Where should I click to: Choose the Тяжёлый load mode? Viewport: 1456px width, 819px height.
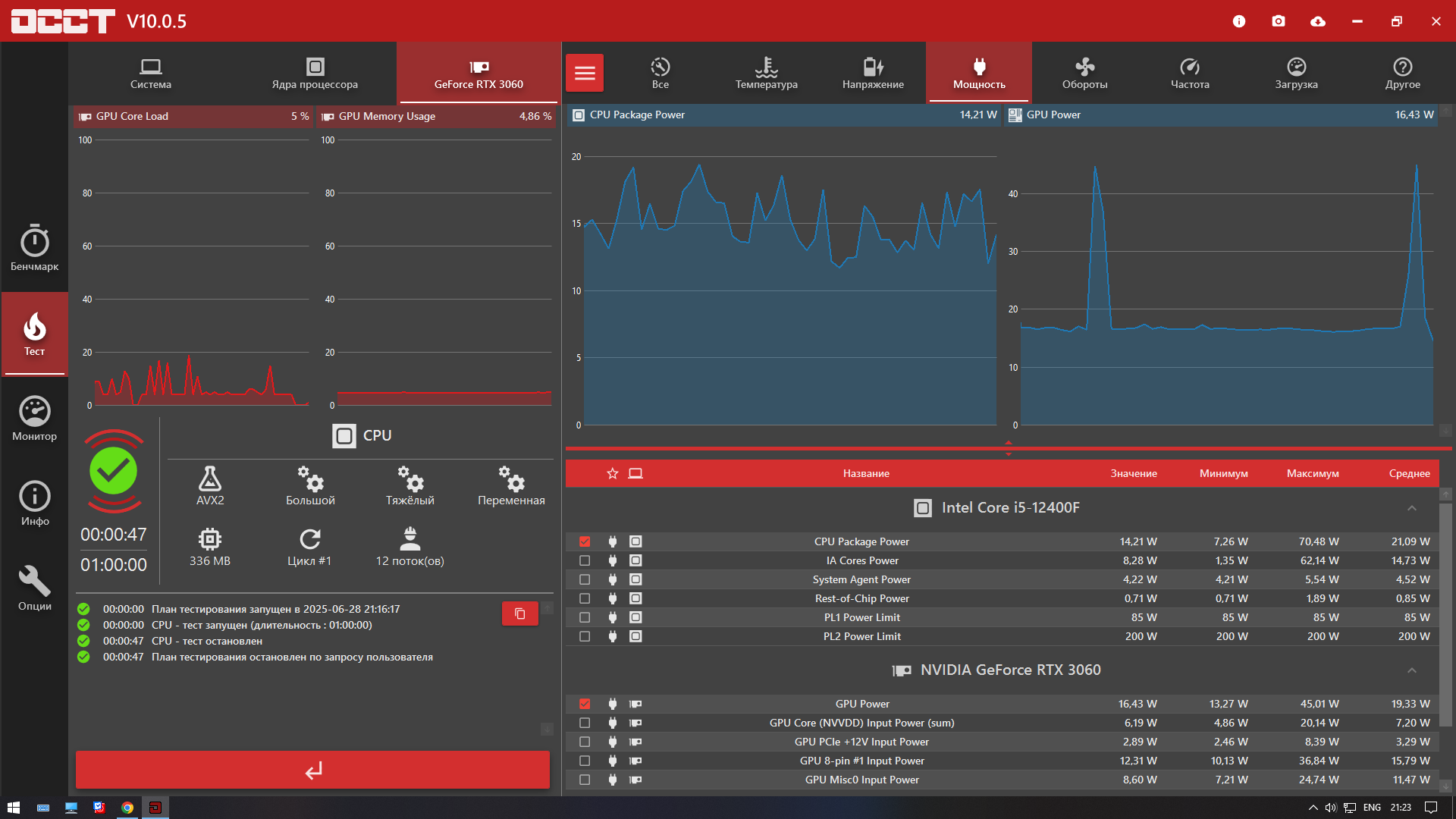409,486
